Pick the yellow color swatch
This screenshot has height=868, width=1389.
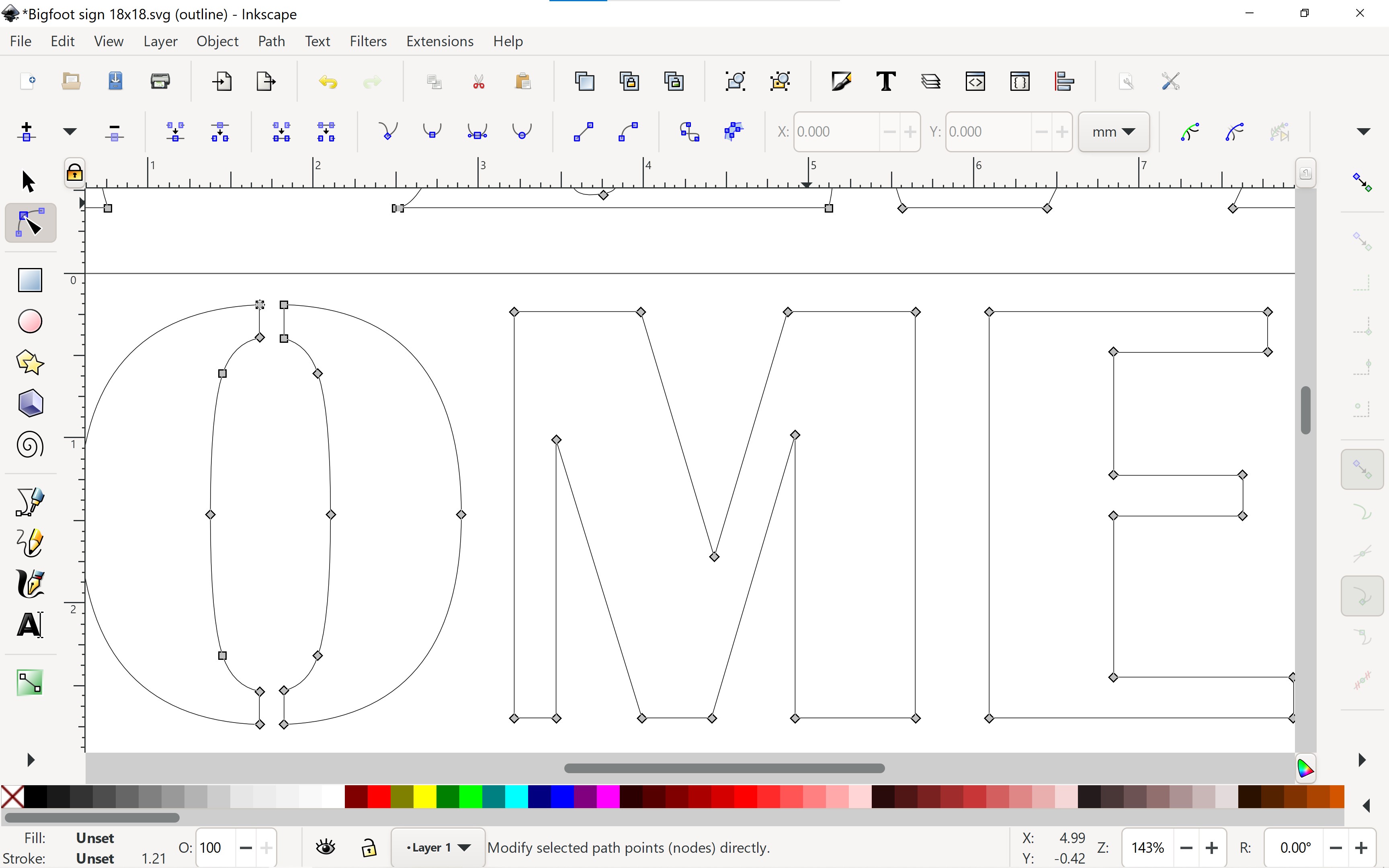point(425,797)
